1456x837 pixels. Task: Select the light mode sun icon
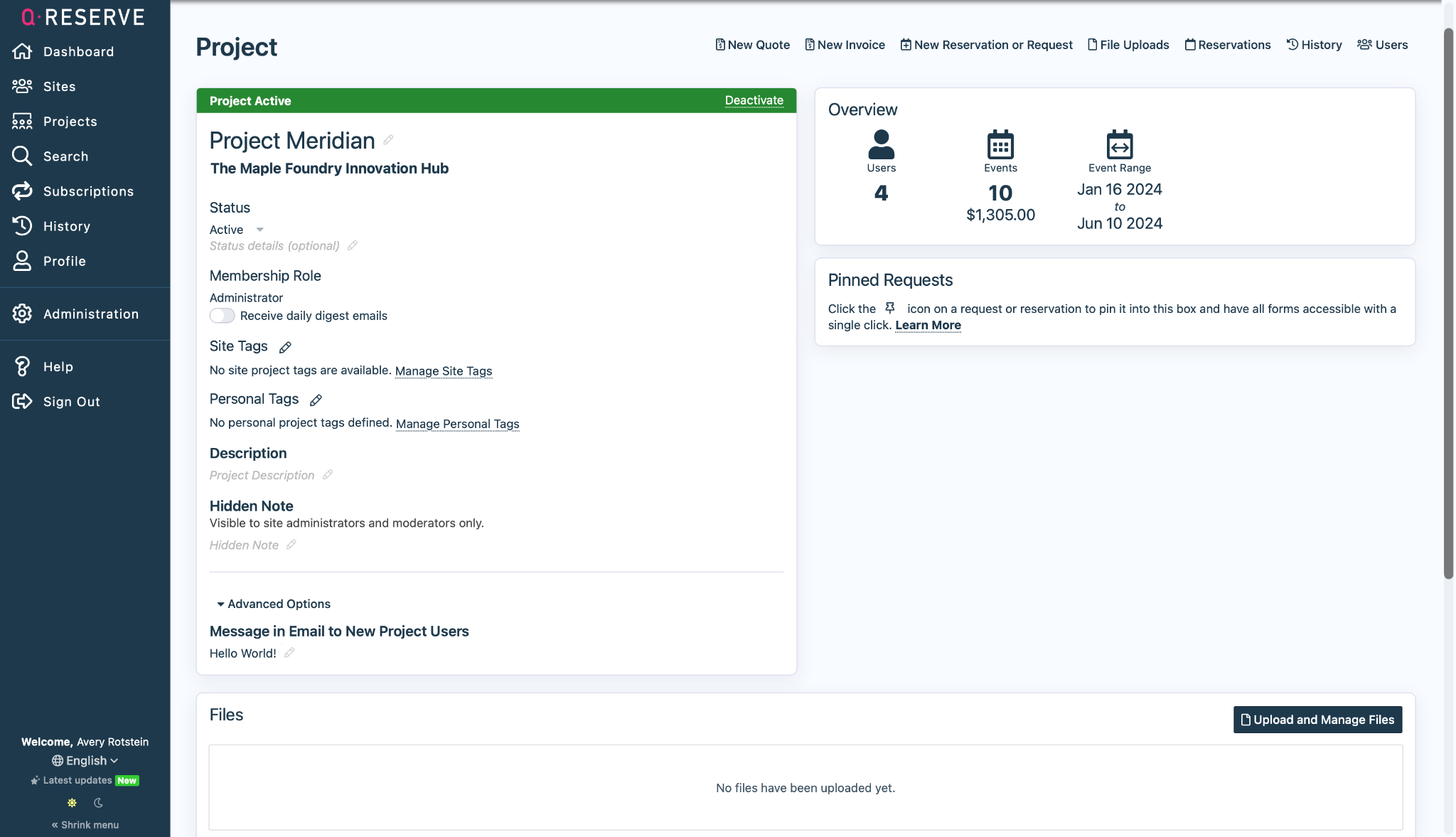(72, 803)
